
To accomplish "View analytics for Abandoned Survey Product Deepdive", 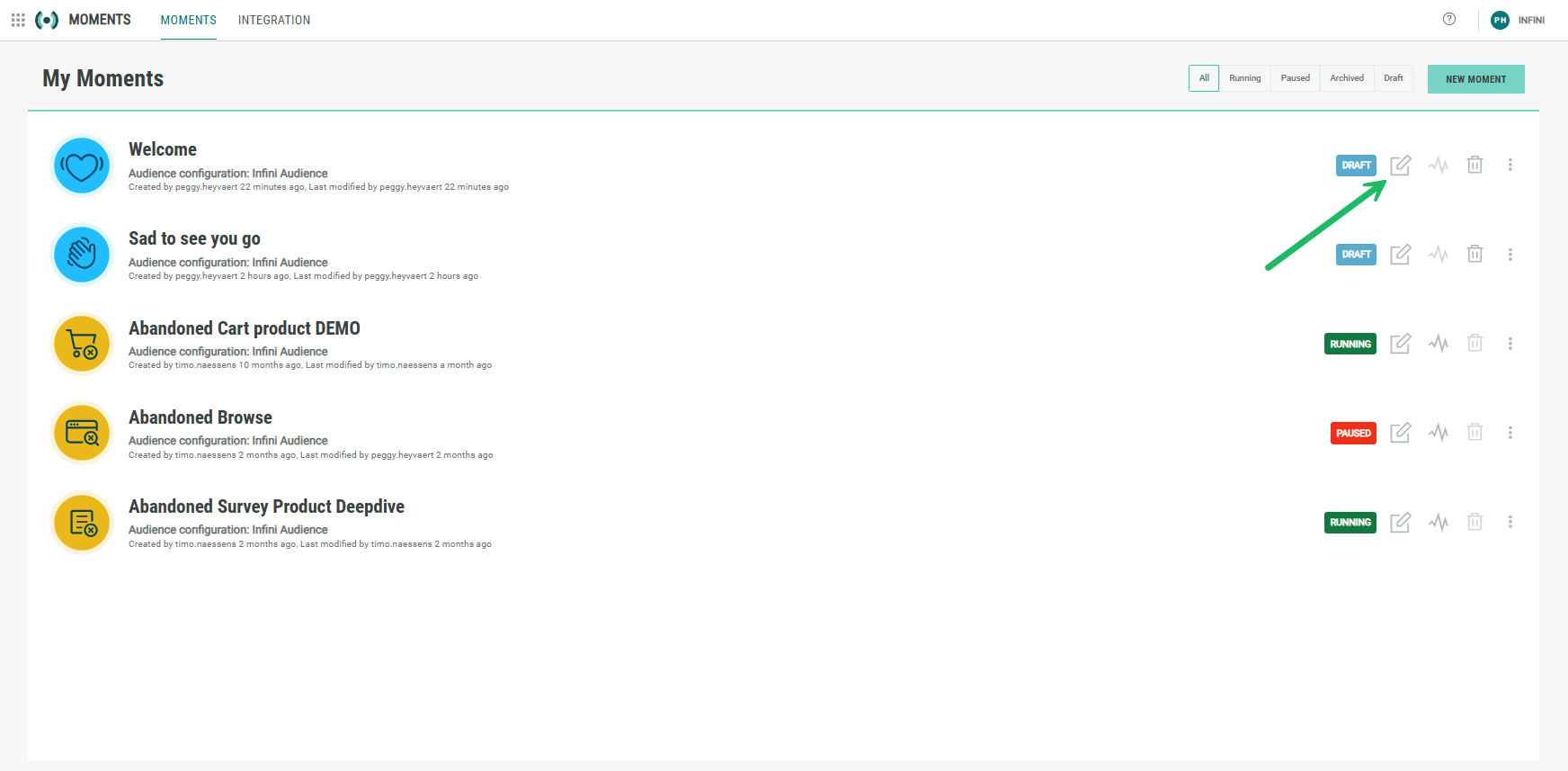I will coord(1438,523).
